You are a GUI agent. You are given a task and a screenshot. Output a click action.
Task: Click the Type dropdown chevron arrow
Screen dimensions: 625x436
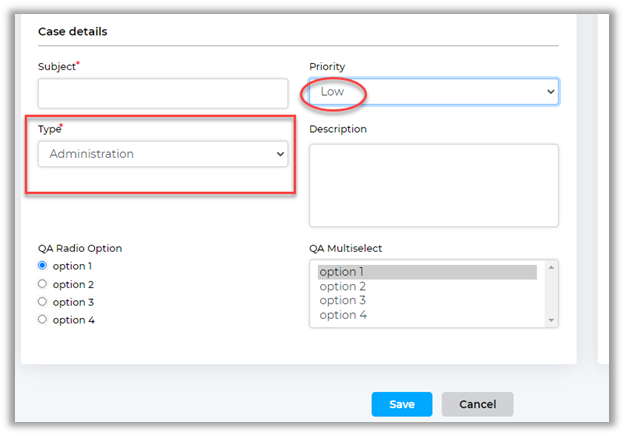(279, 154)
